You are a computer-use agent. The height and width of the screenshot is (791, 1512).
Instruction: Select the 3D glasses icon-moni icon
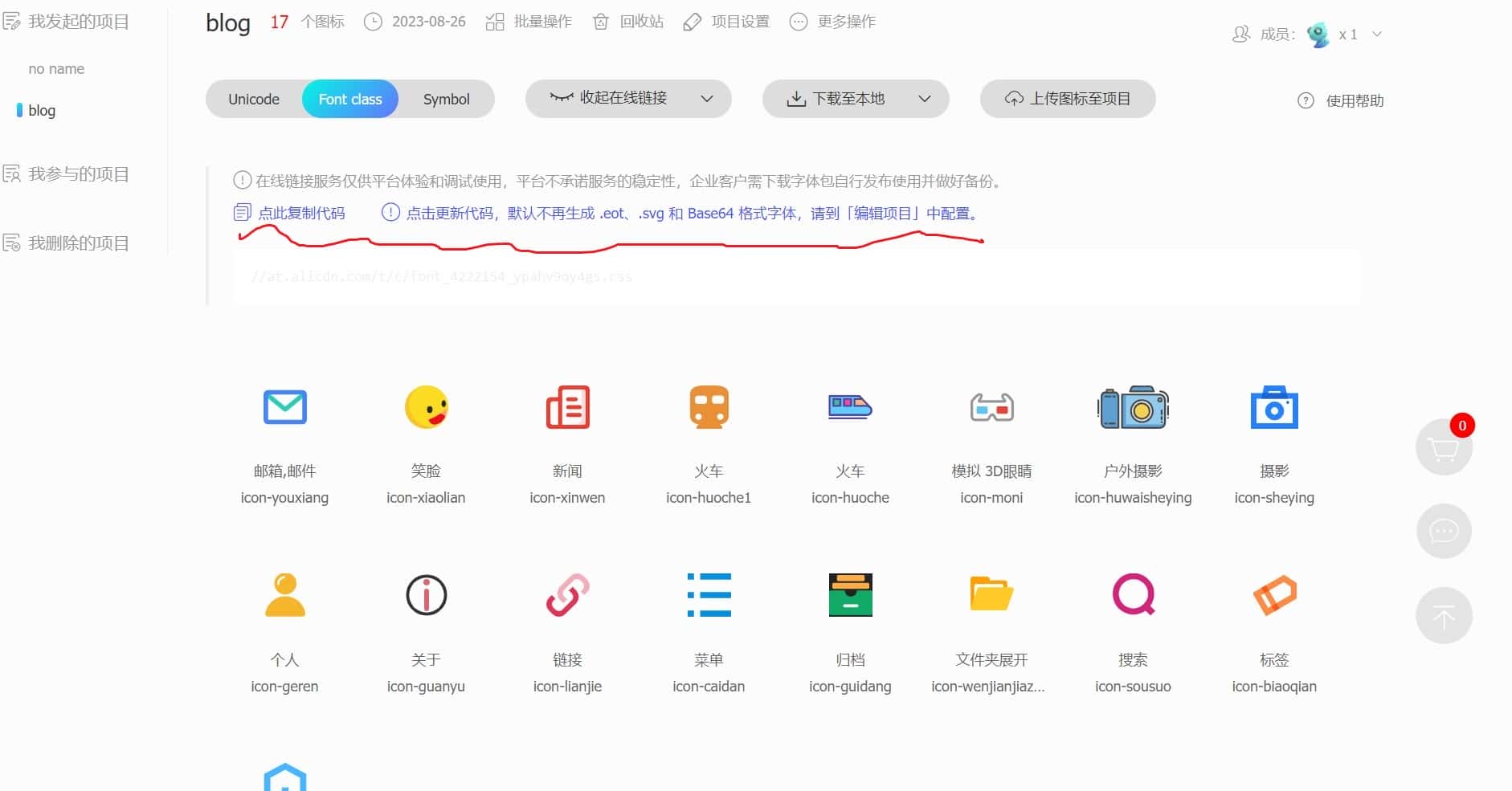click(x=991, y=408)
